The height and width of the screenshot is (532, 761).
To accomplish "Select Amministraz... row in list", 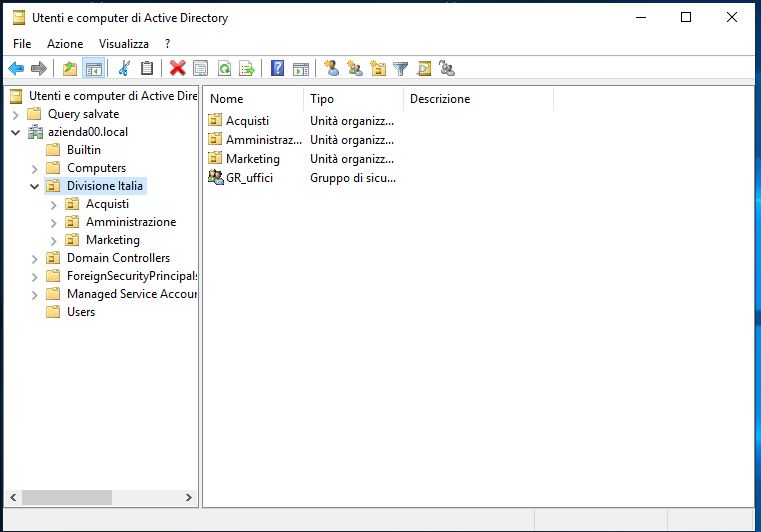I will pyautogui.click(x=264, y=140).
